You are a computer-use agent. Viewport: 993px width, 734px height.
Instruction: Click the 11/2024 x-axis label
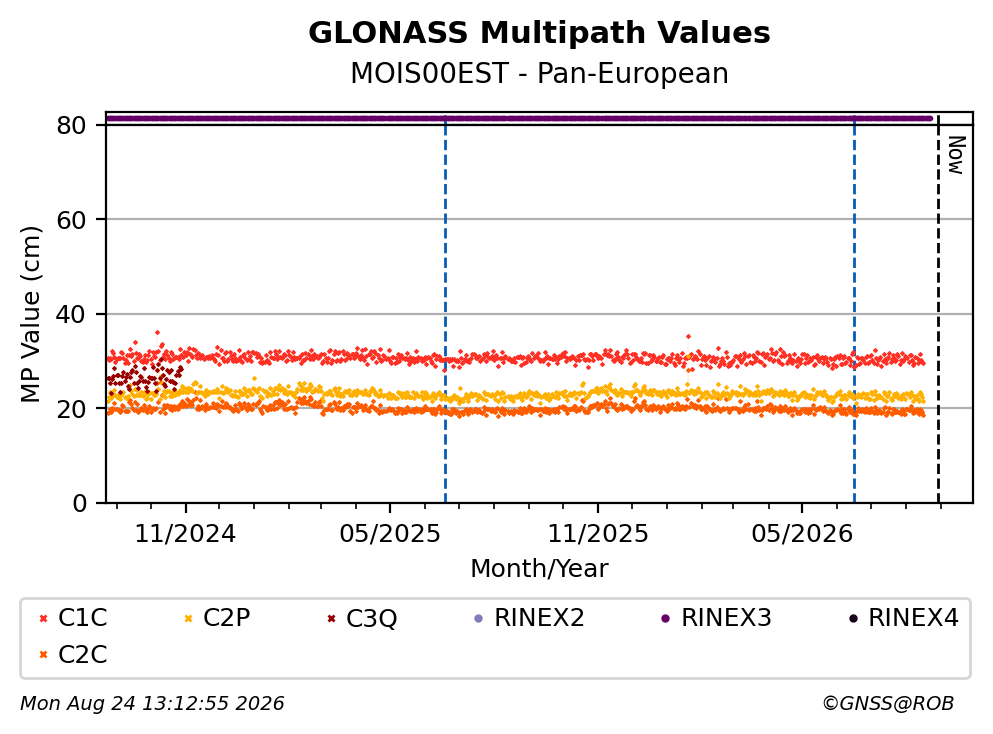click(x=185, y=534)
